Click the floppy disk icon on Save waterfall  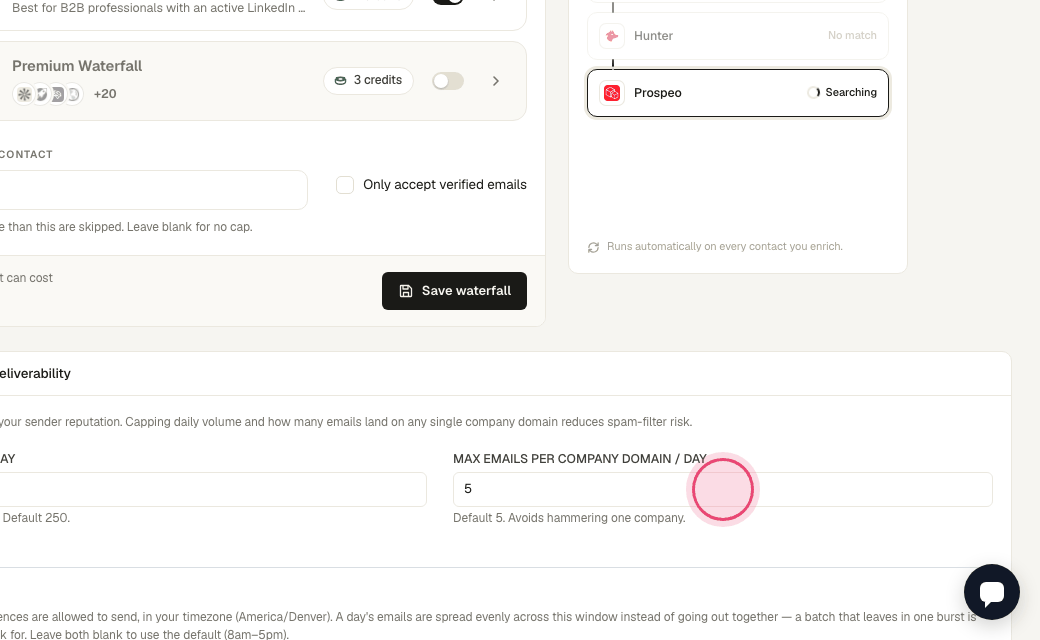(x=406, y=291)
